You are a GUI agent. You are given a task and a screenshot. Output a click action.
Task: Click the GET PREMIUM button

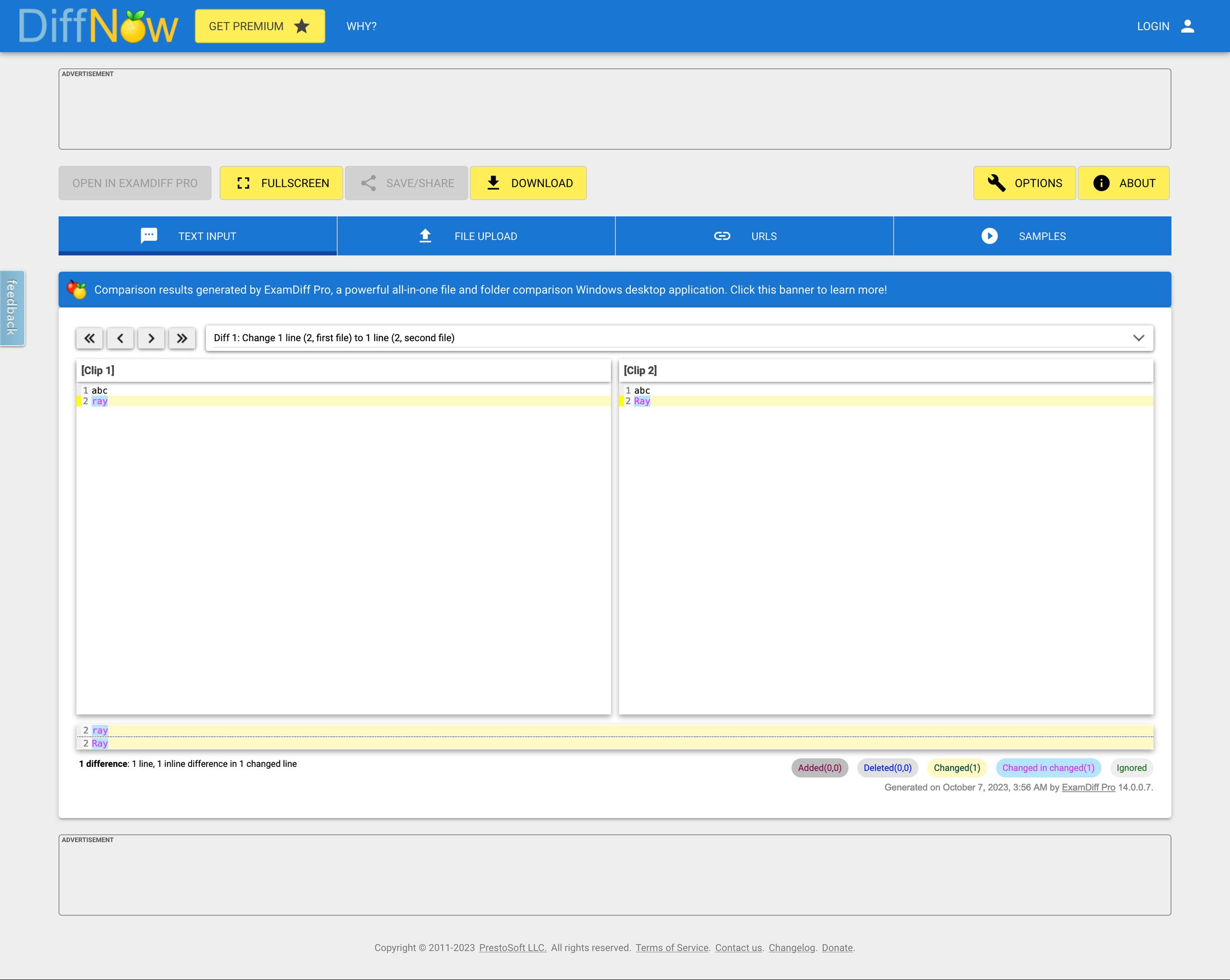[x=259, y=26]
